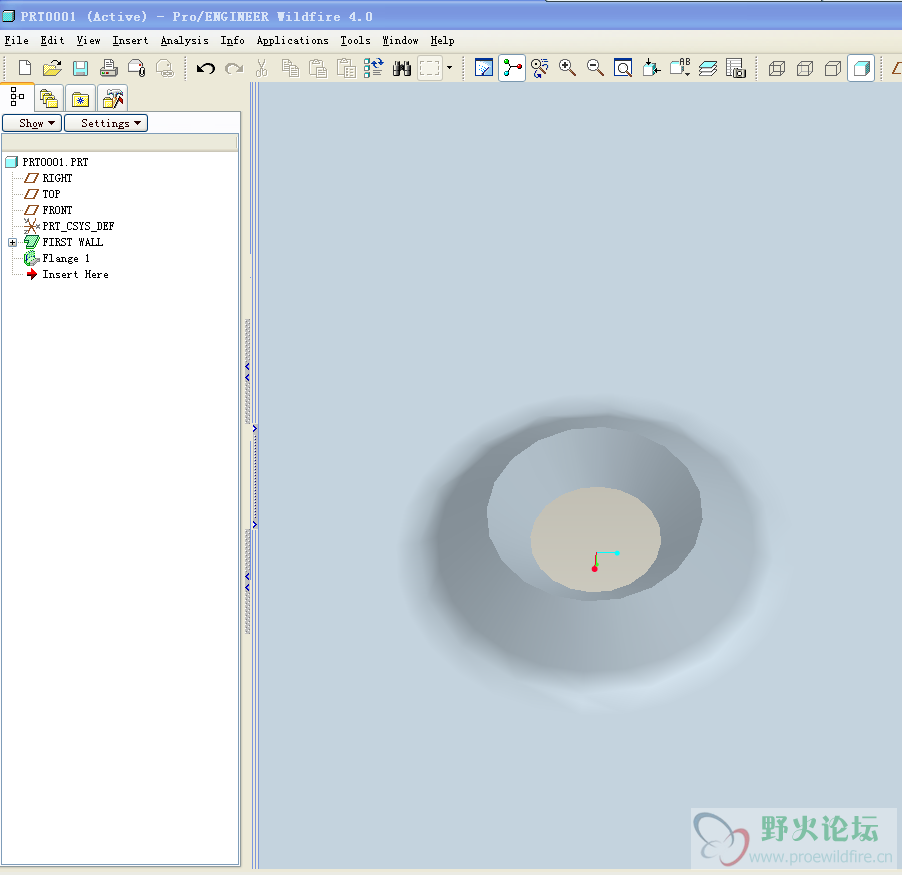Open the selection filter dropdown arrow
The width and height of the screenshot is (902, 875).
coord(449,68)
